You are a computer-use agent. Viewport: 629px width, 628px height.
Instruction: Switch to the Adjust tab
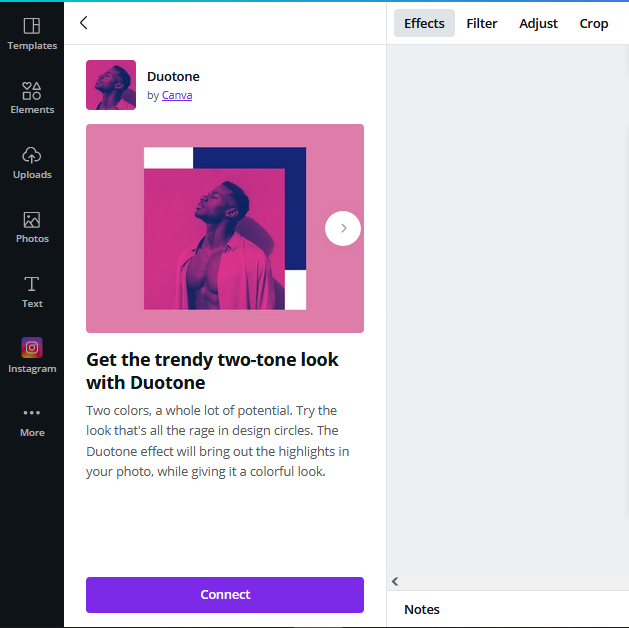[x=538, y=23]
